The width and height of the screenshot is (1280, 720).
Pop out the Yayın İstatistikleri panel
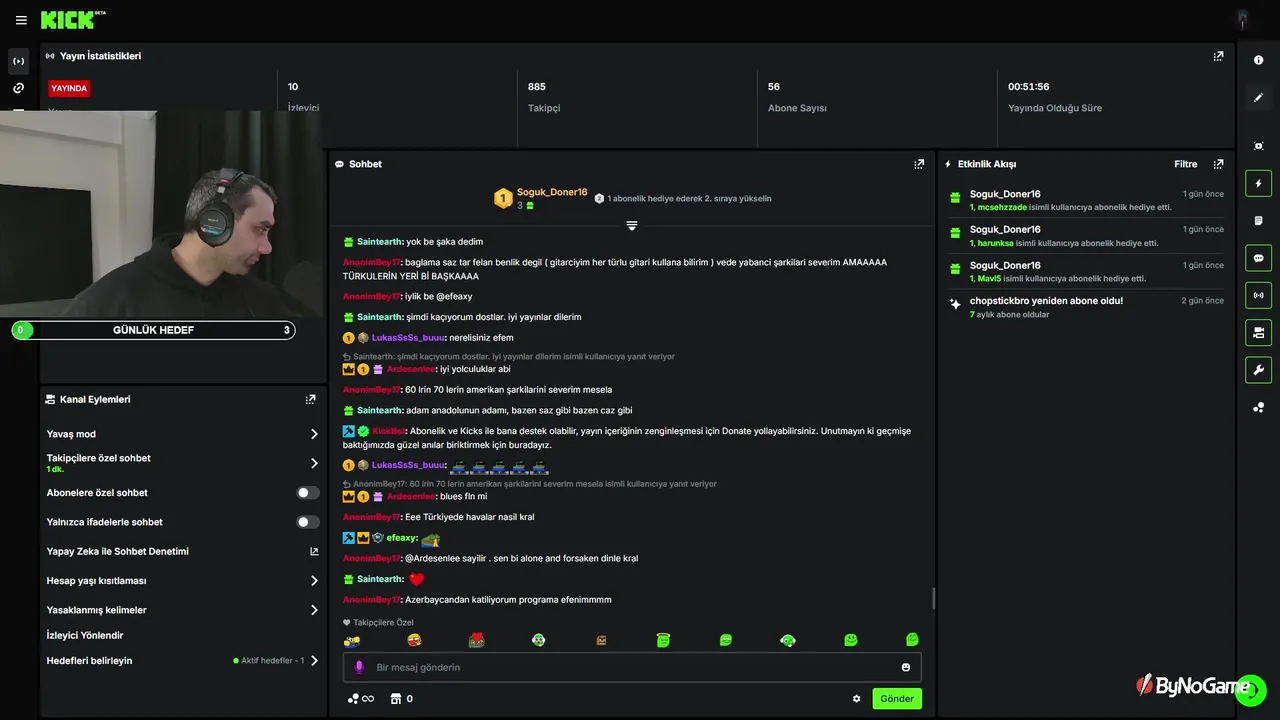click(1218, 56)
